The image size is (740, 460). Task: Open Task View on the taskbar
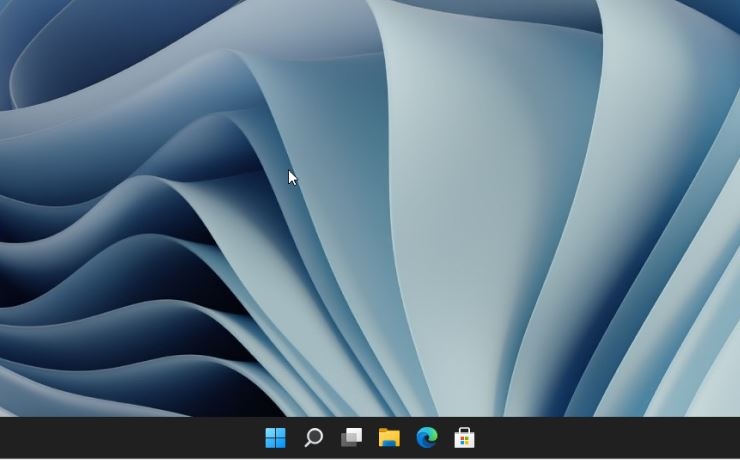click(351, 438)
